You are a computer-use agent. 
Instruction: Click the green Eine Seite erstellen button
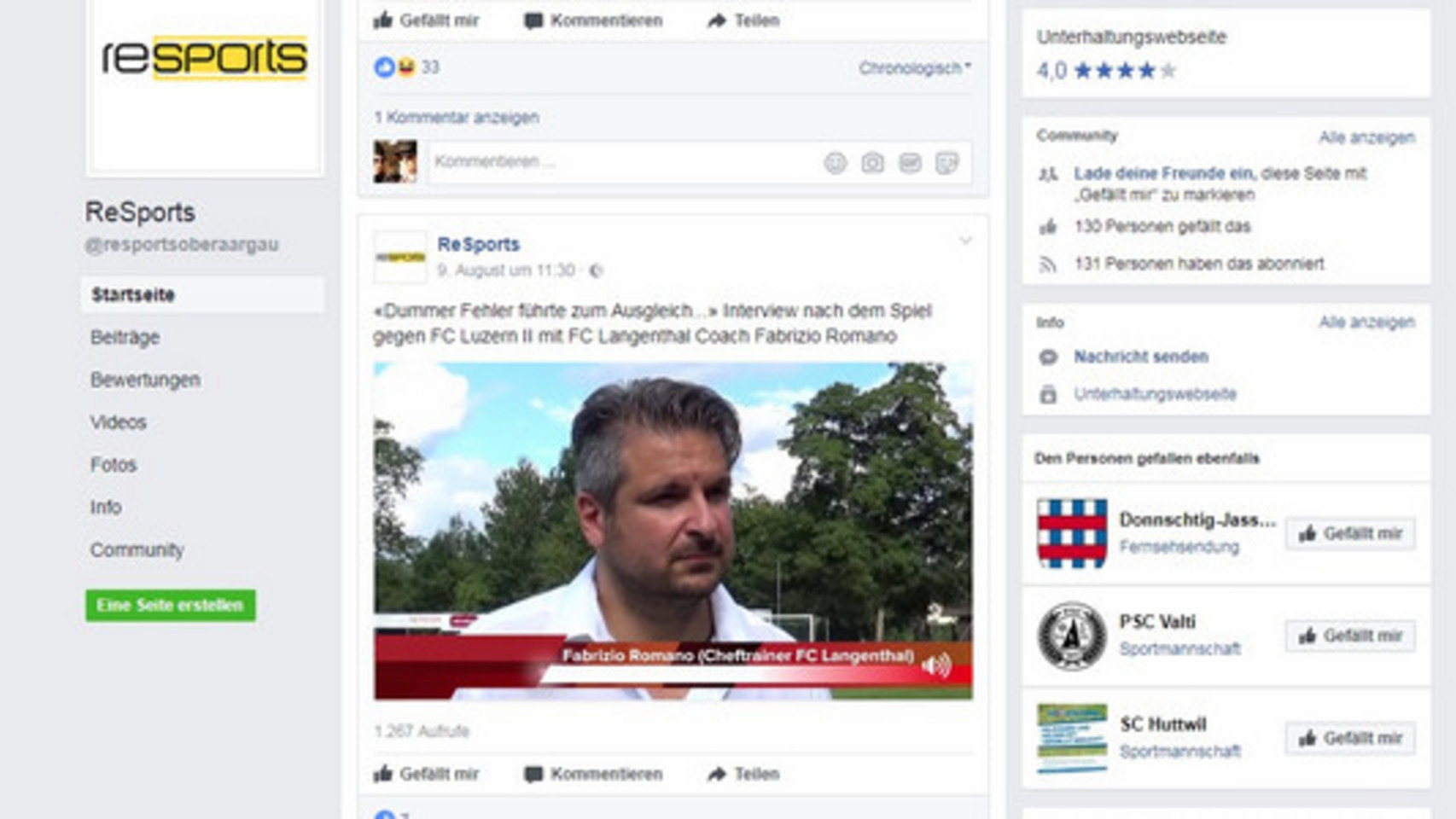click(171, 606)
